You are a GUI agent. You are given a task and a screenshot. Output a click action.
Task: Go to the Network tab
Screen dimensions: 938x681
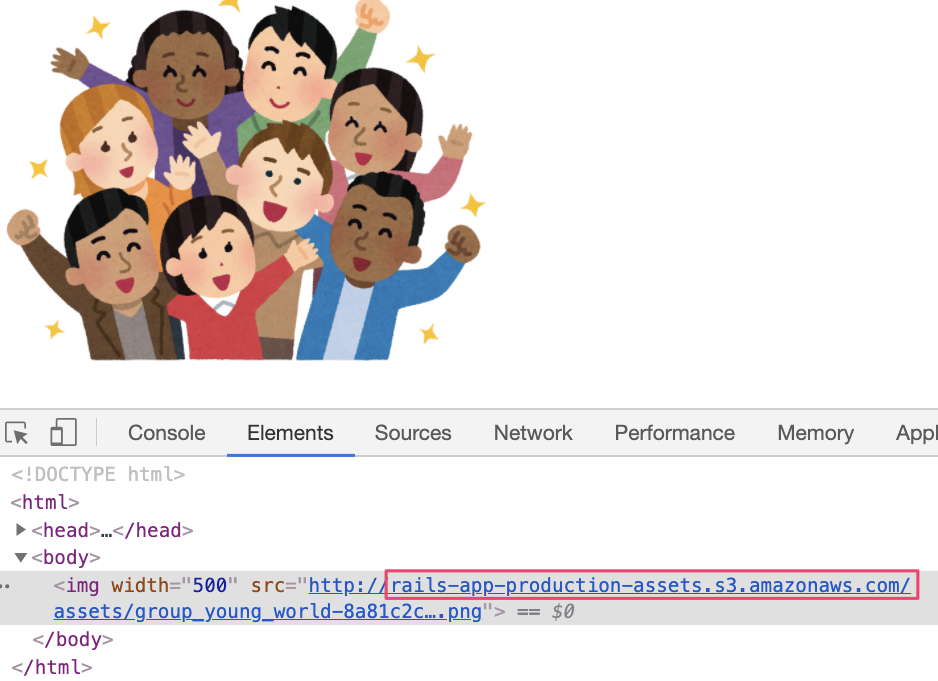point(533,433)
